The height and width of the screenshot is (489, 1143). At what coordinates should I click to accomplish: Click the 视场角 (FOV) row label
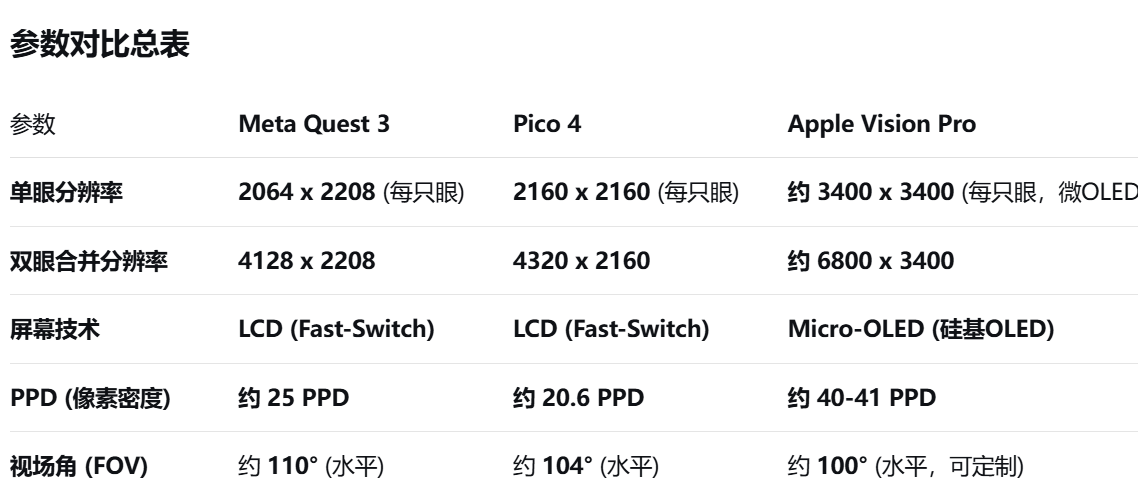(79, 466)
